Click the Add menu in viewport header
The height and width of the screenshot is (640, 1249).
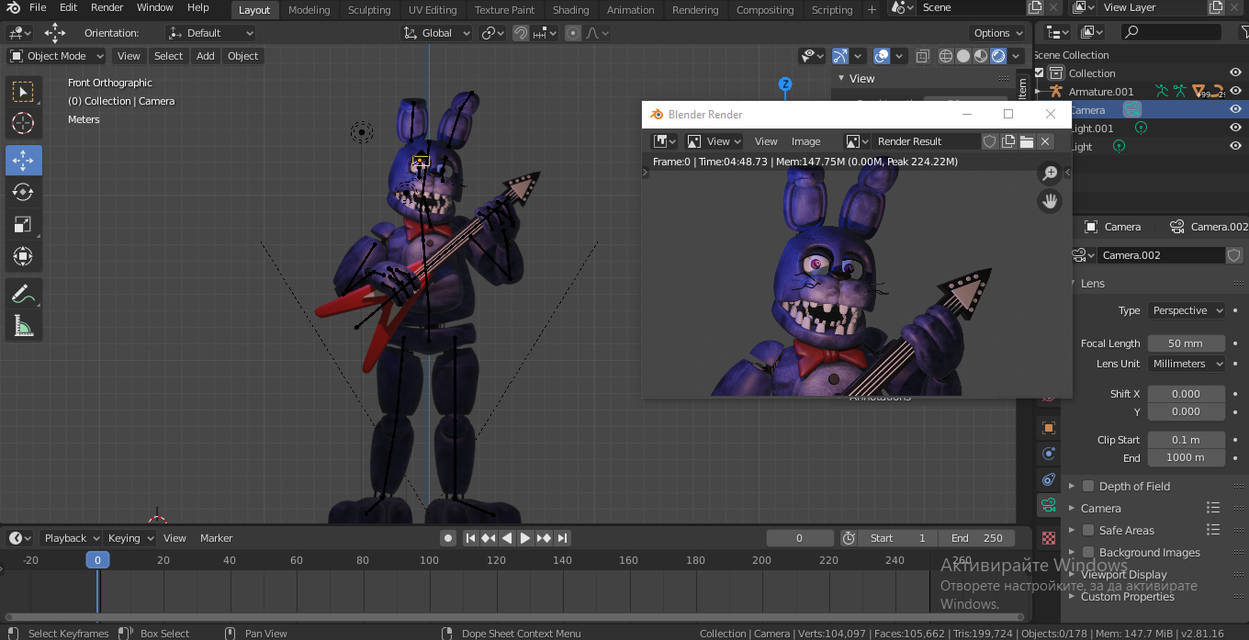[205, 56]
